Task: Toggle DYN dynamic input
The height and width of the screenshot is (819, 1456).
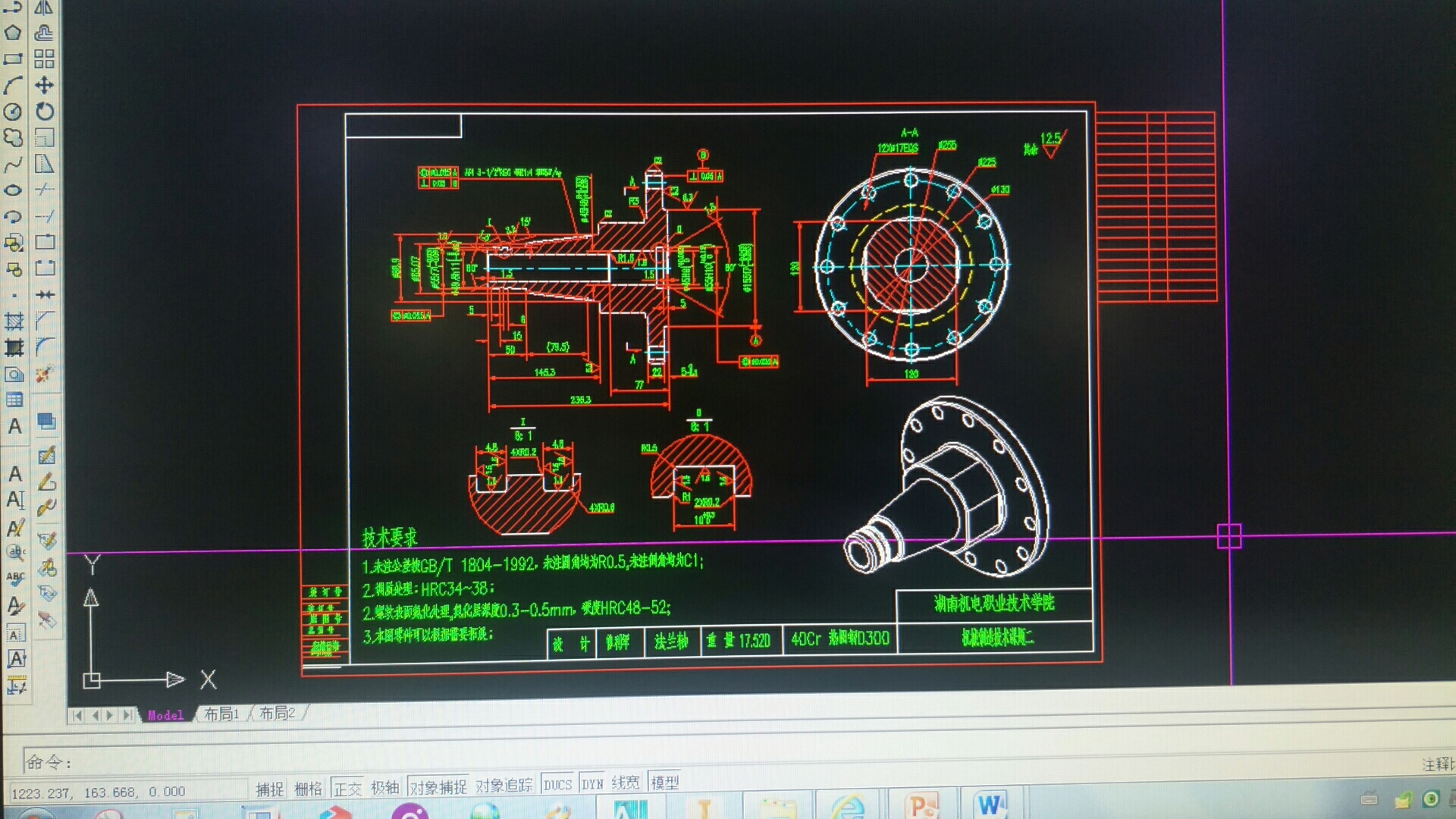Action: click(592, 784)
